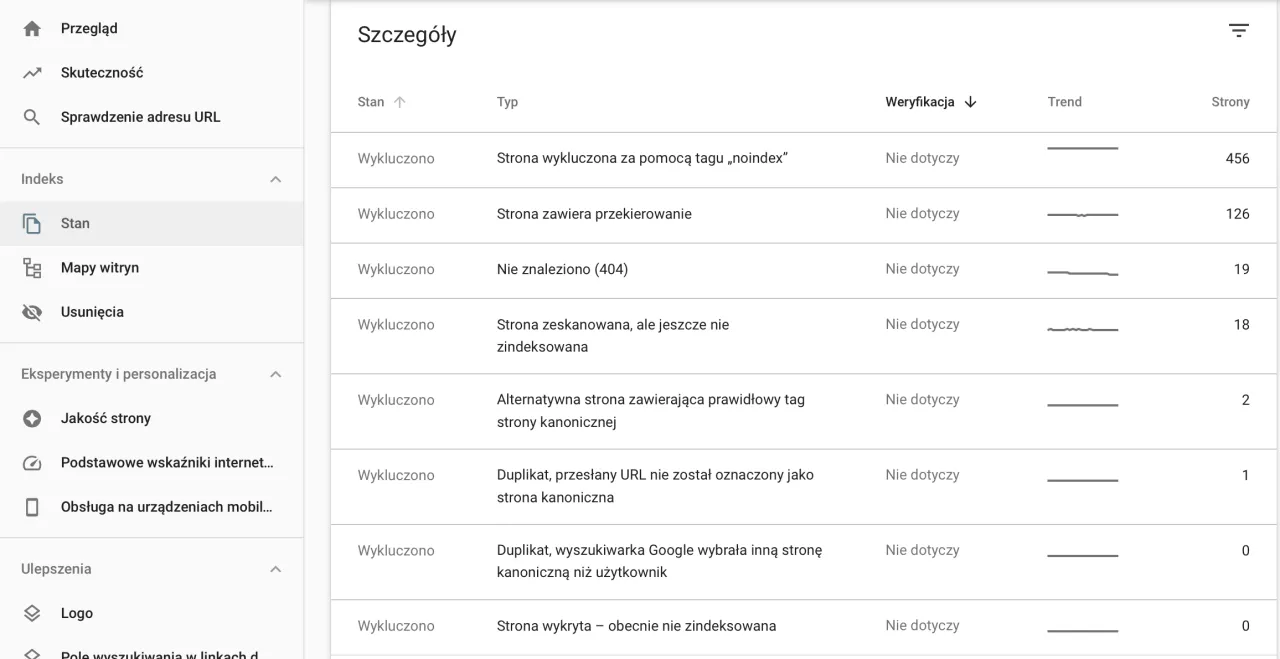Image resolution: width=1280 pixels, height=659 pixels.
Task: Click the Usunięcia hidden-eye icon
Action: click(31, 311)
